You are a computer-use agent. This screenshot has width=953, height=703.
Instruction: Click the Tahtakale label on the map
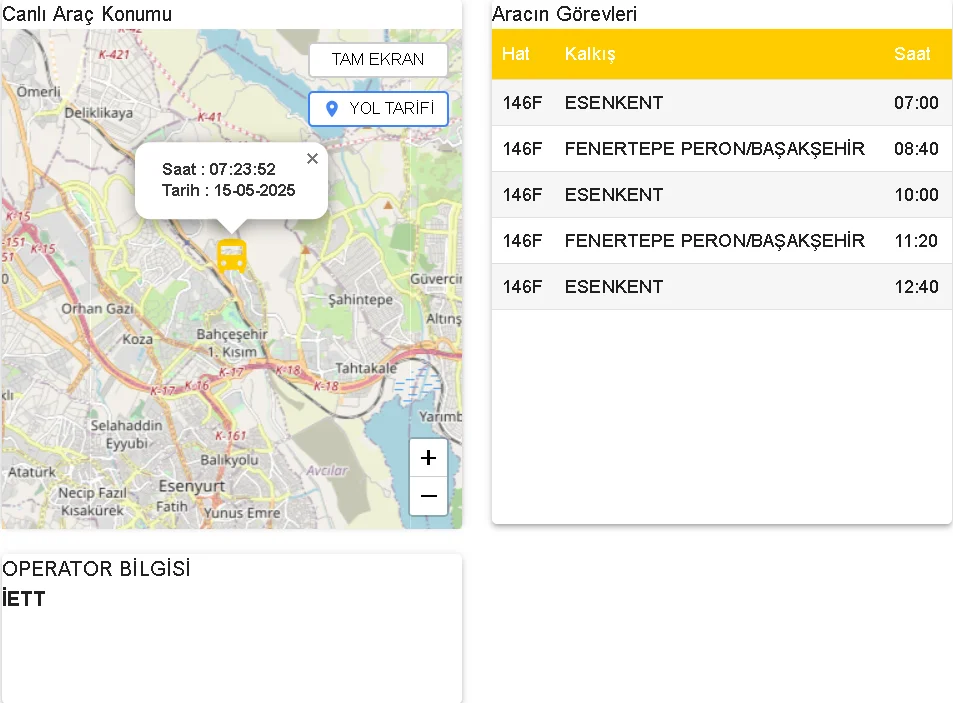366,367
